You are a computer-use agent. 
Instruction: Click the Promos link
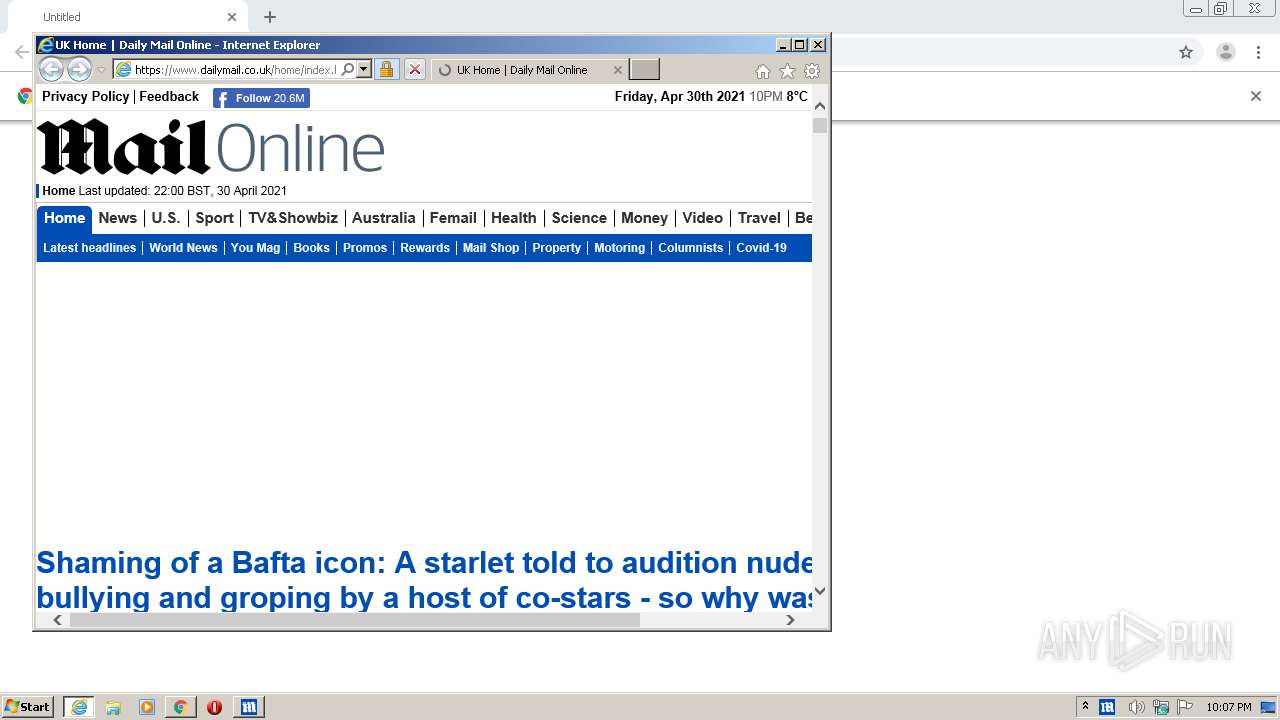click(x=365, y=248)
